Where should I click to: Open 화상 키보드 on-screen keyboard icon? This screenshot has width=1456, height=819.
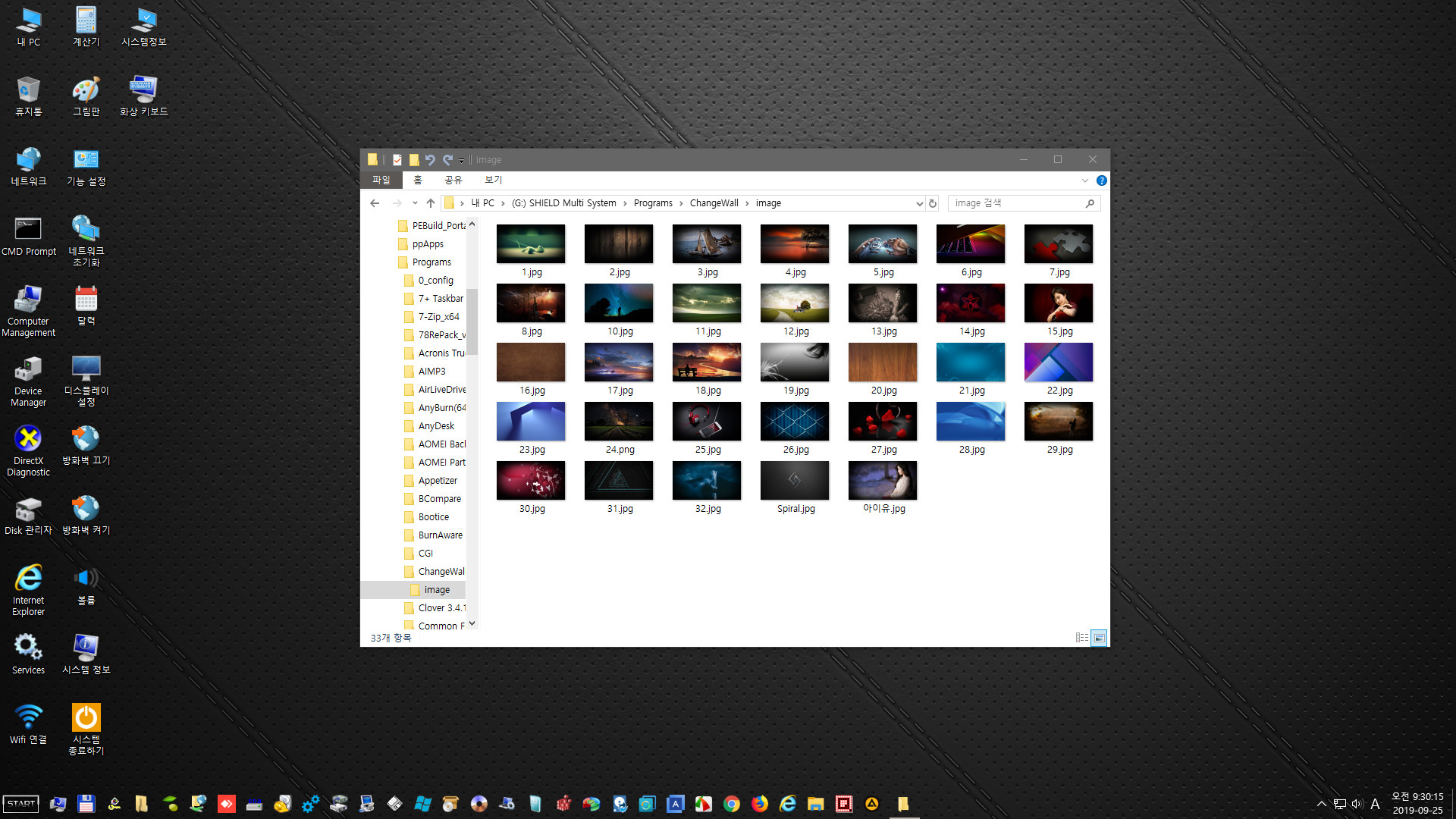144,96
